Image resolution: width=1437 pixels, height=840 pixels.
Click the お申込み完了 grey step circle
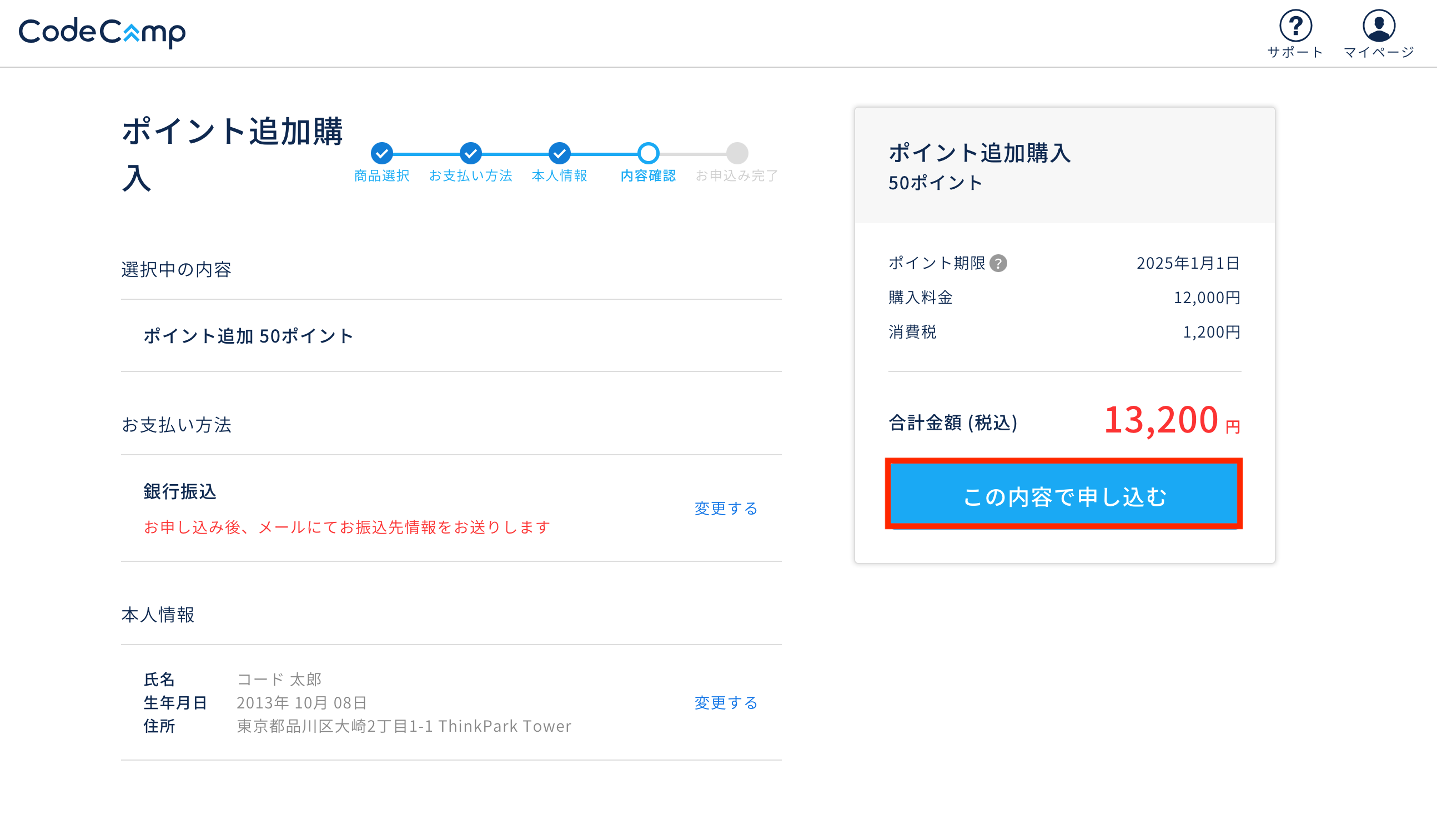[x=737, y=153]
